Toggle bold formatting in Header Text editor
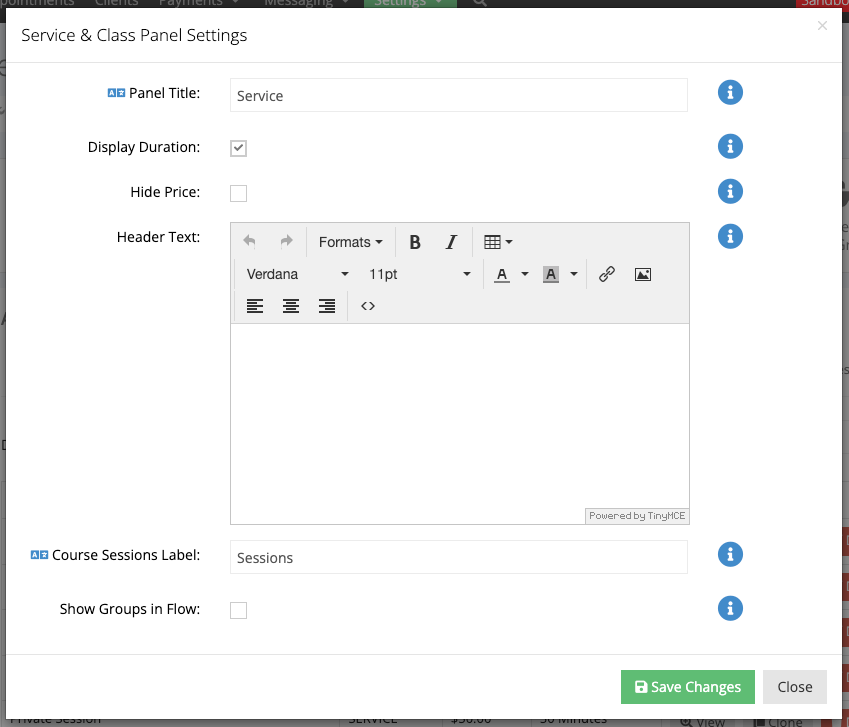849x727 pixels. click(415, 242)
